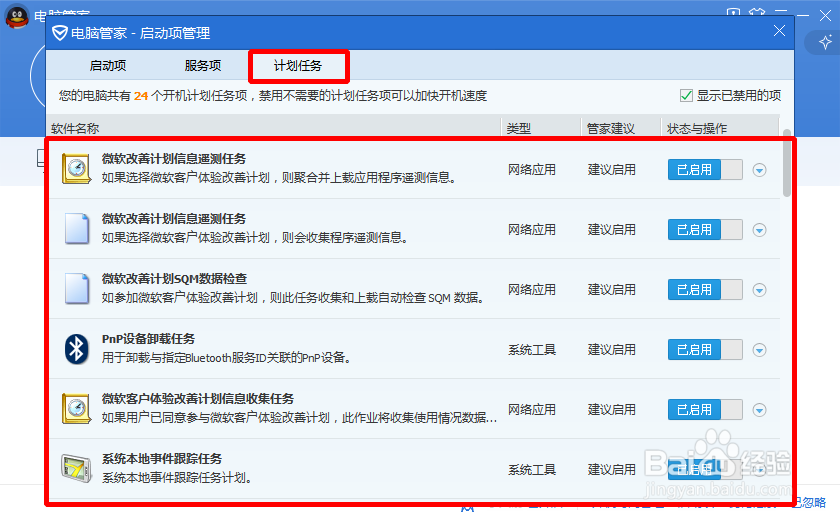Viewport: 840px width, 519px height.
Task: Expand options for 微软改善计划SQM数据检查
Action: point(759,290)
